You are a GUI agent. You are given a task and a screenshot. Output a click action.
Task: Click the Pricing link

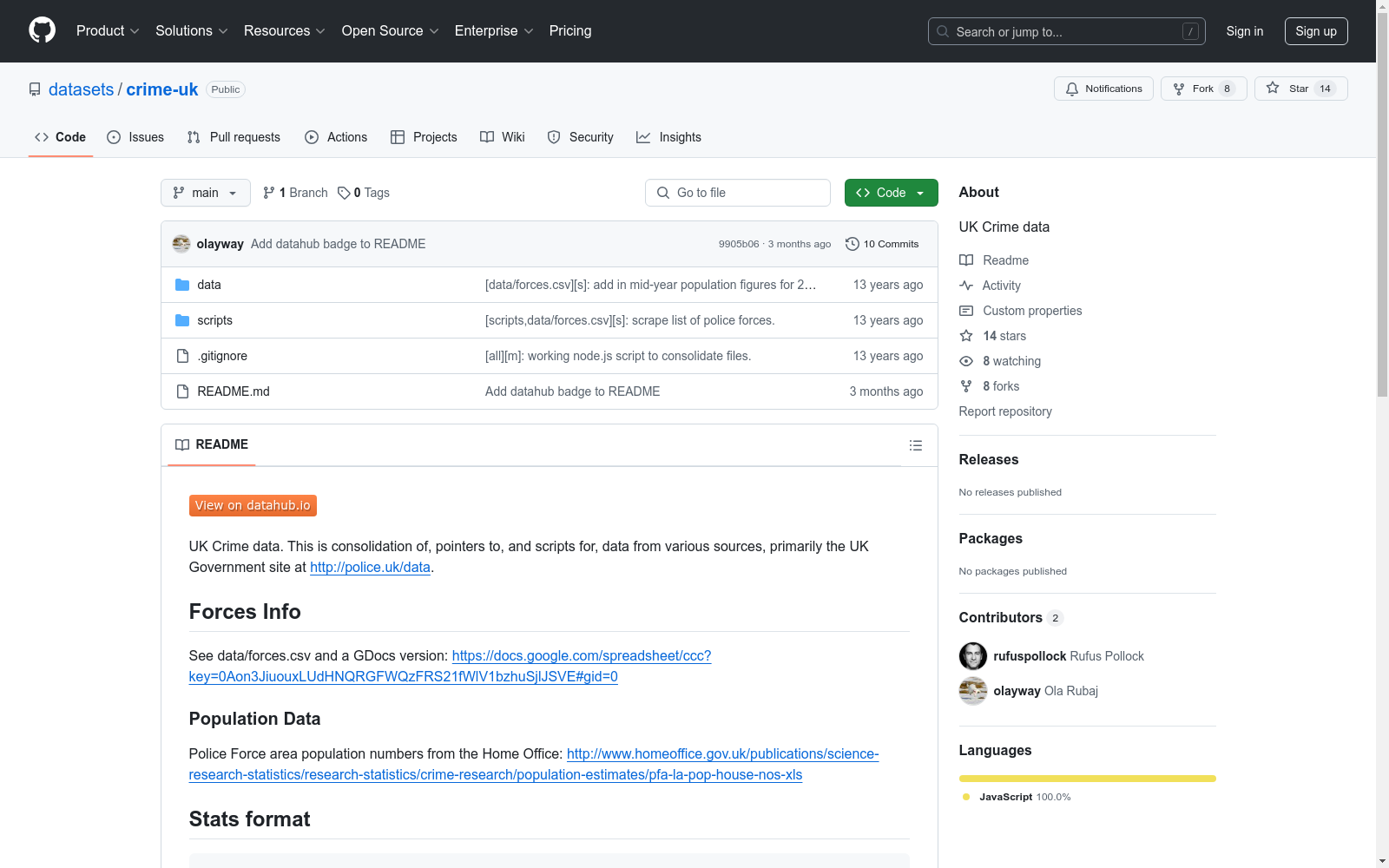point(570,31)
